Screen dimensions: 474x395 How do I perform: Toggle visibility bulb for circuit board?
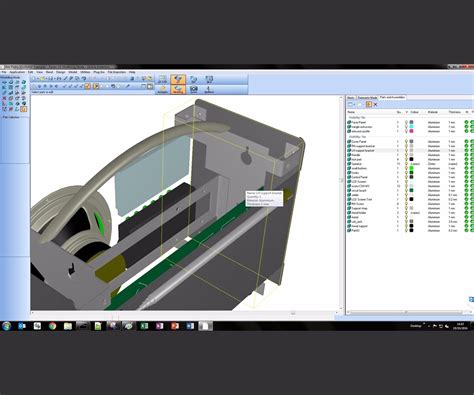pos(406,190)
